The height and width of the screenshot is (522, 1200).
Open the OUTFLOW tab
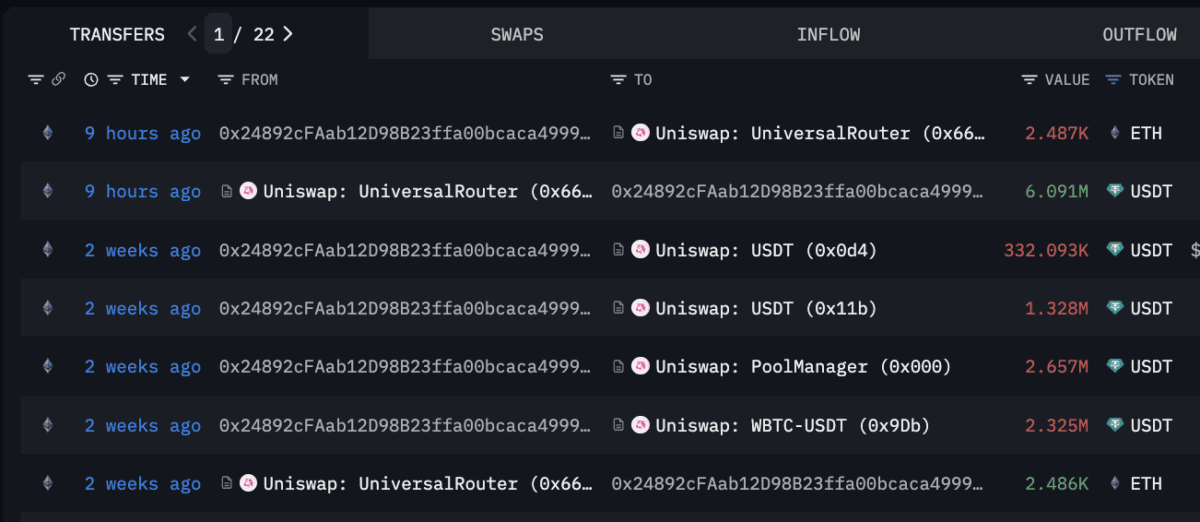click(x=1139, y=34)
